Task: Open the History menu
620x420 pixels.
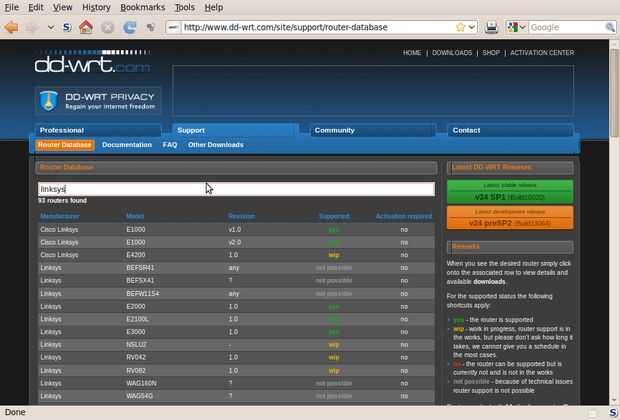Action: tap(96, 8)
